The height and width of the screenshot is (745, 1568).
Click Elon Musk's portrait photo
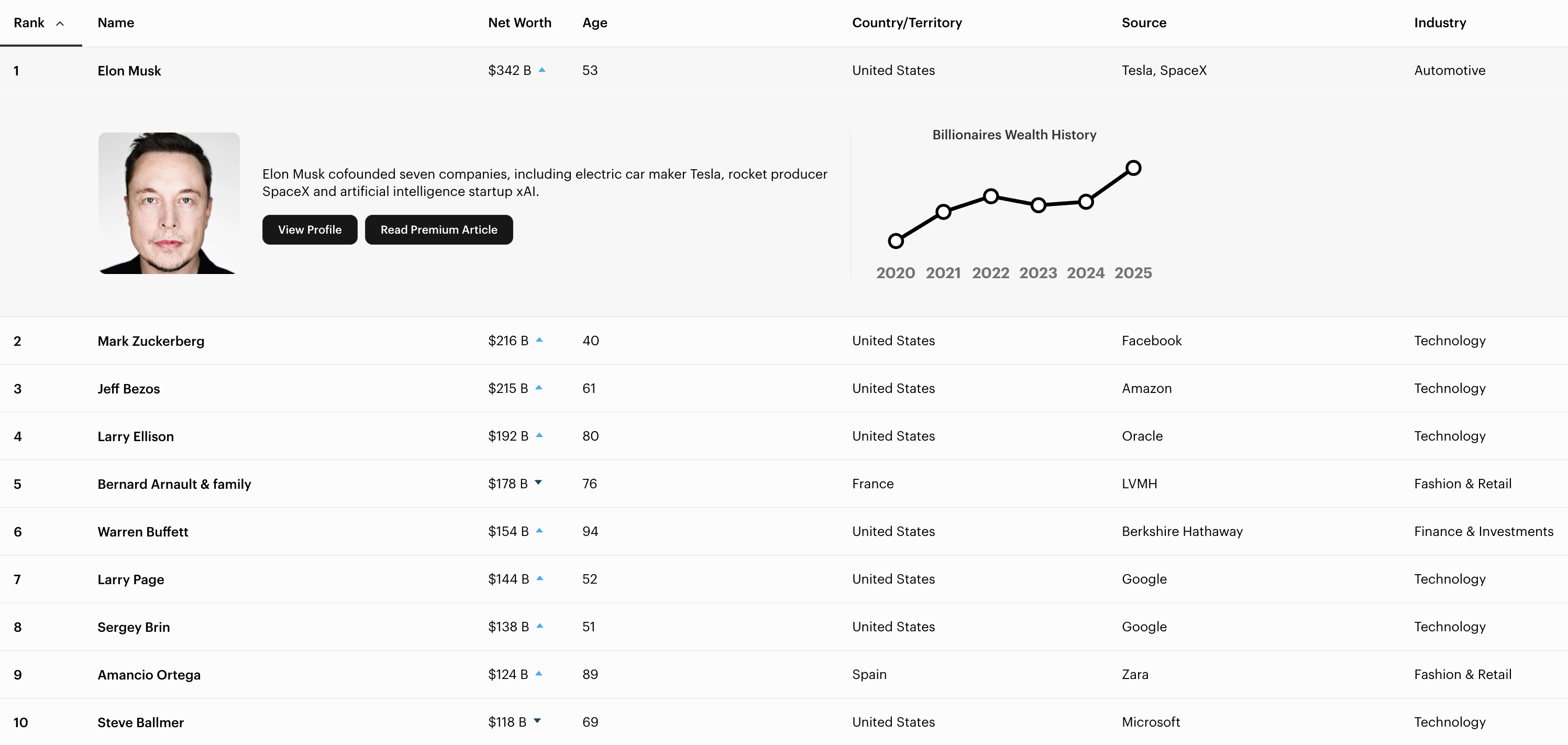click(169, 203)
